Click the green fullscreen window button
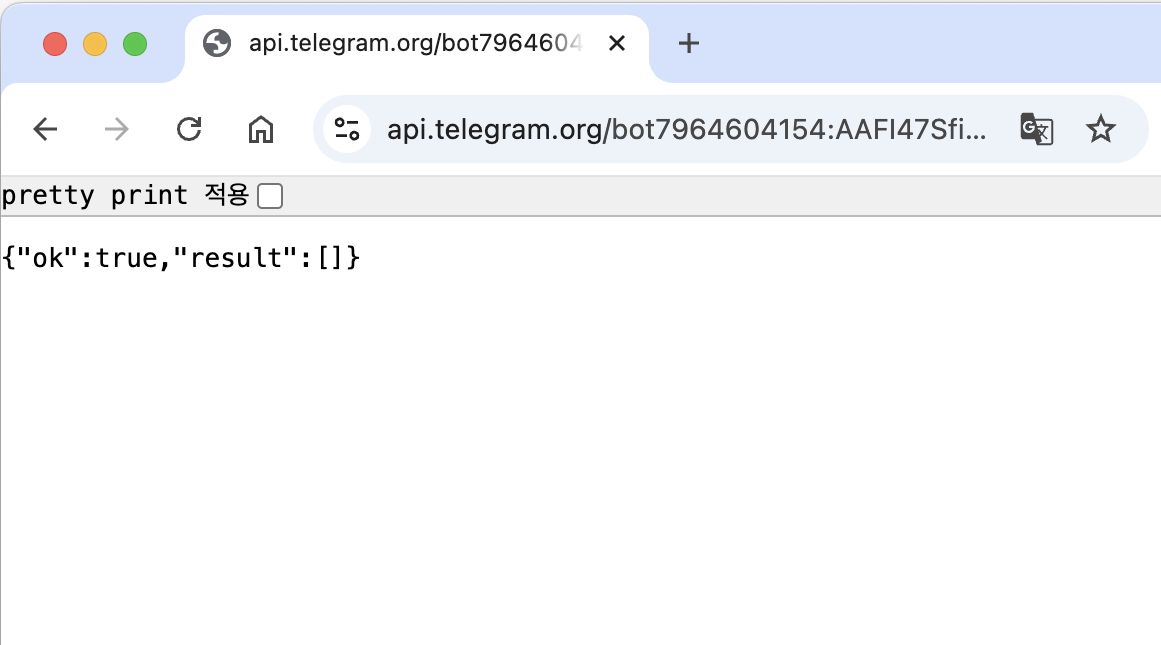Image resolution: width=1161 pixels, height=645 pixels. [135, 44]
